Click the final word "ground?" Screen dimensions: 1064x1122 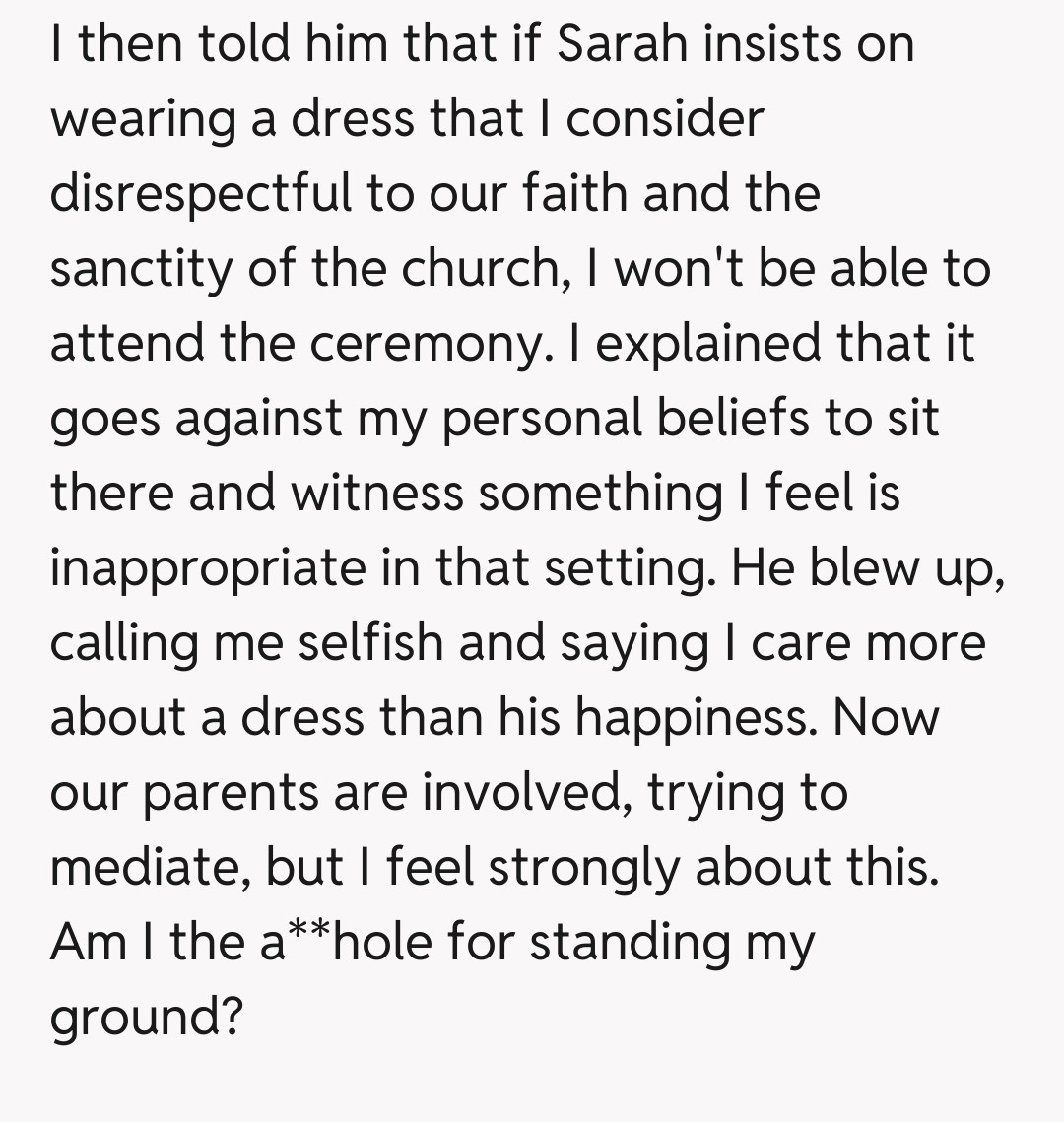(x=146, y=1017)
